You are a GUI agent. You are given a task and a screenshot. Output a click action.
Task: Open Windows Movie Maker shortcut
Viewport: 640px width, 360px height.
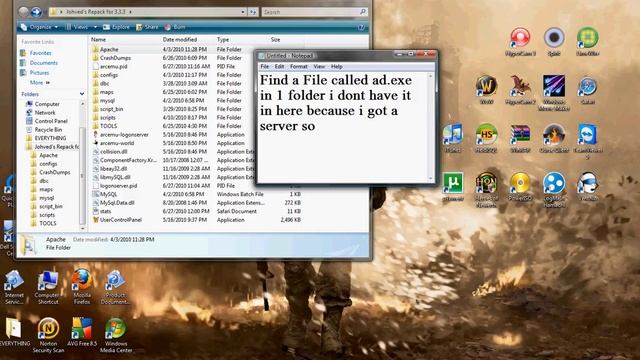(x=554, y=92)
